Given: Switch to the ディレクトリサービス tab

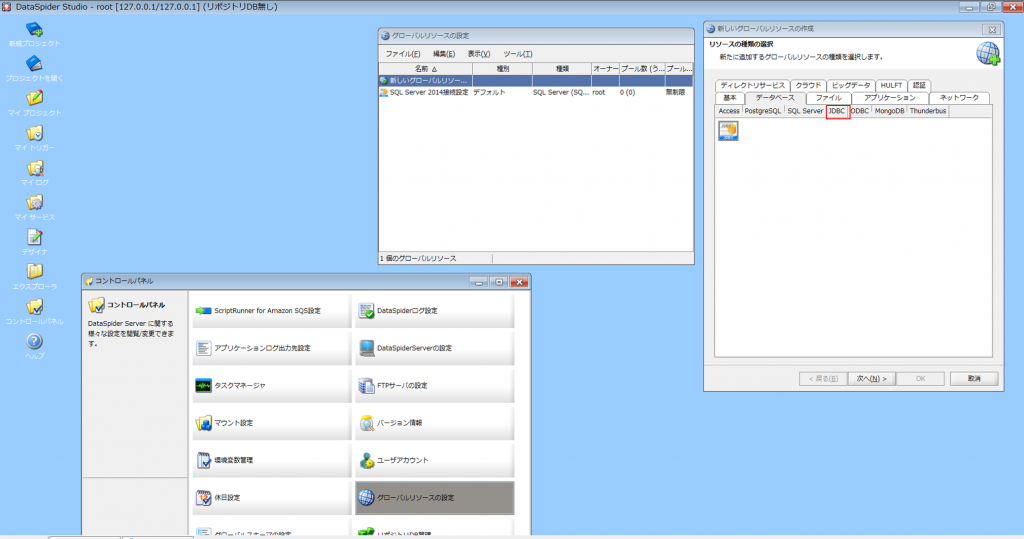Looking at the screenshot, I should (752, 86).
